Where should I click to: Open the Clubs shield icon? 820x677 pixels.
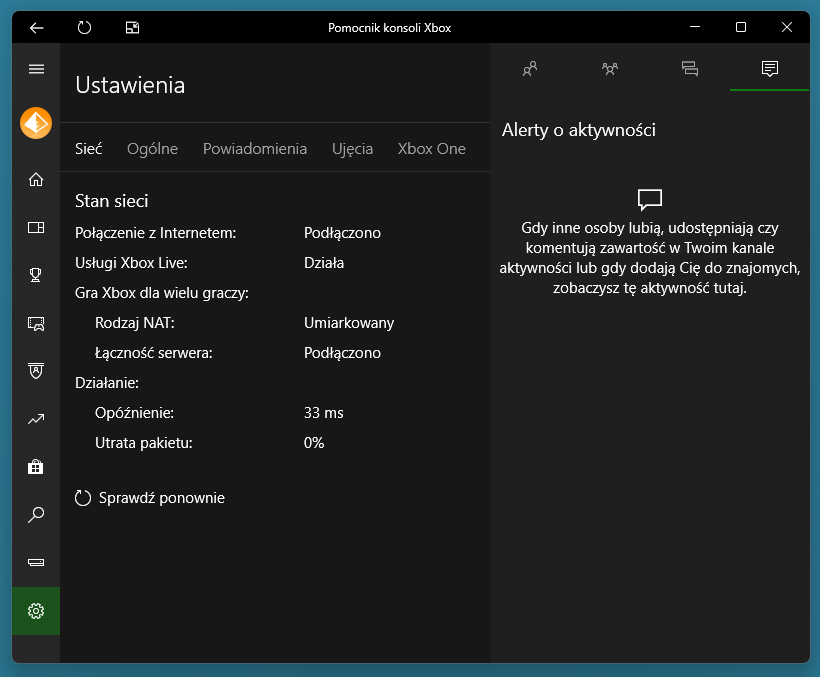(36, 371)
